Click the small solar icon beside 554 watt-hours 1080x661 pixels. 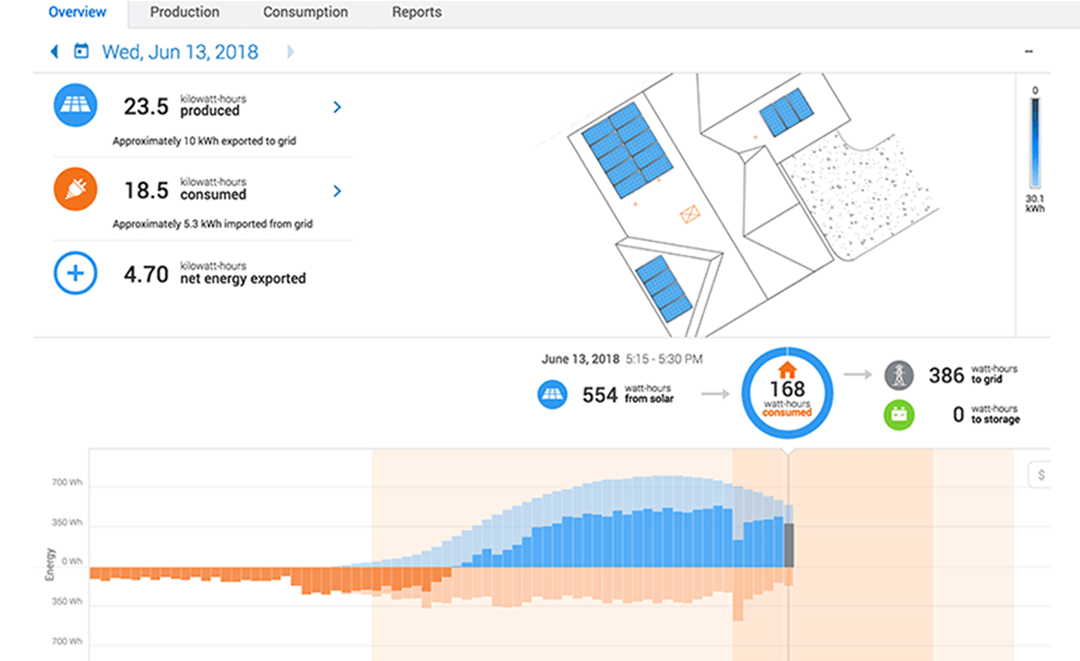pos(553,395)
